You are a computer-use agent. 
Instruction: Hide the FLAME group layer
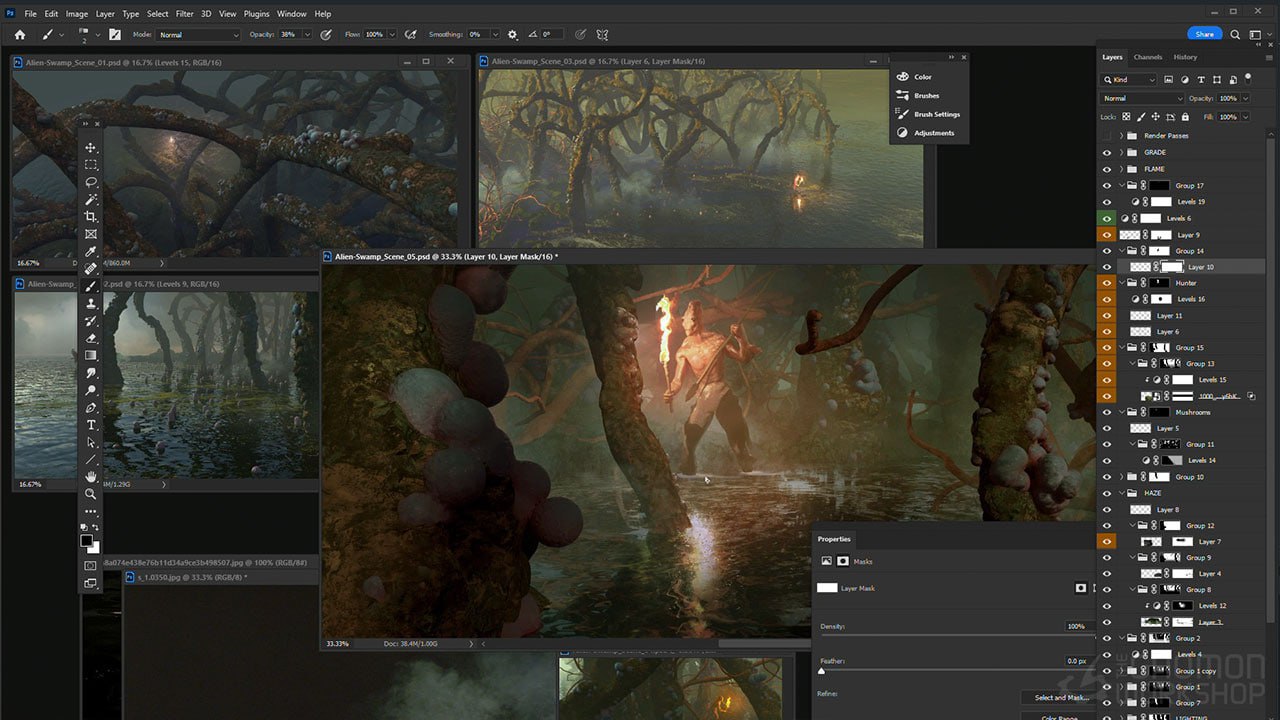pyautogui.click(x=1106, y=169)
